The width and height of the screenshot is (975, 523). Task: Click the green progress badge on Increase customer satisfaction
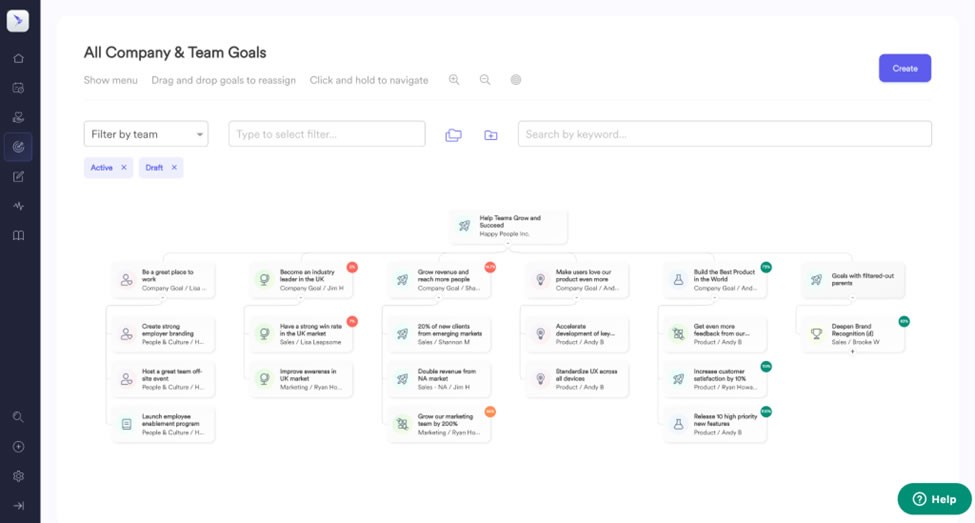pos(766,367)
